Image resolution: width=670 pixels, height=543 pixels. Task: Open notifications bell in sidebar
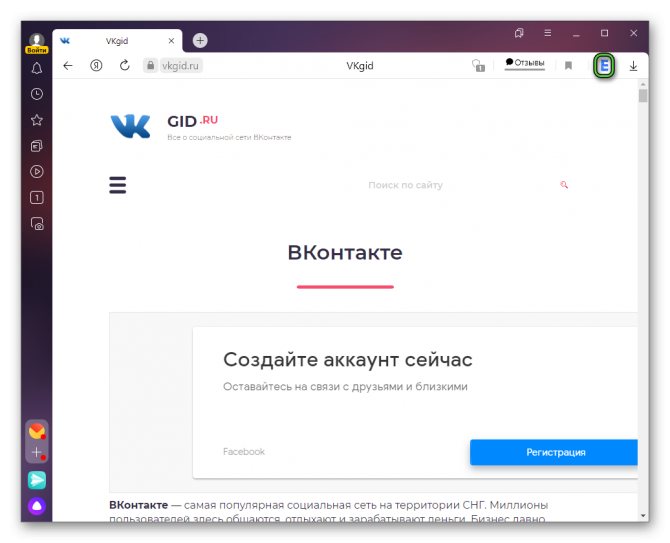coord(37,68)
